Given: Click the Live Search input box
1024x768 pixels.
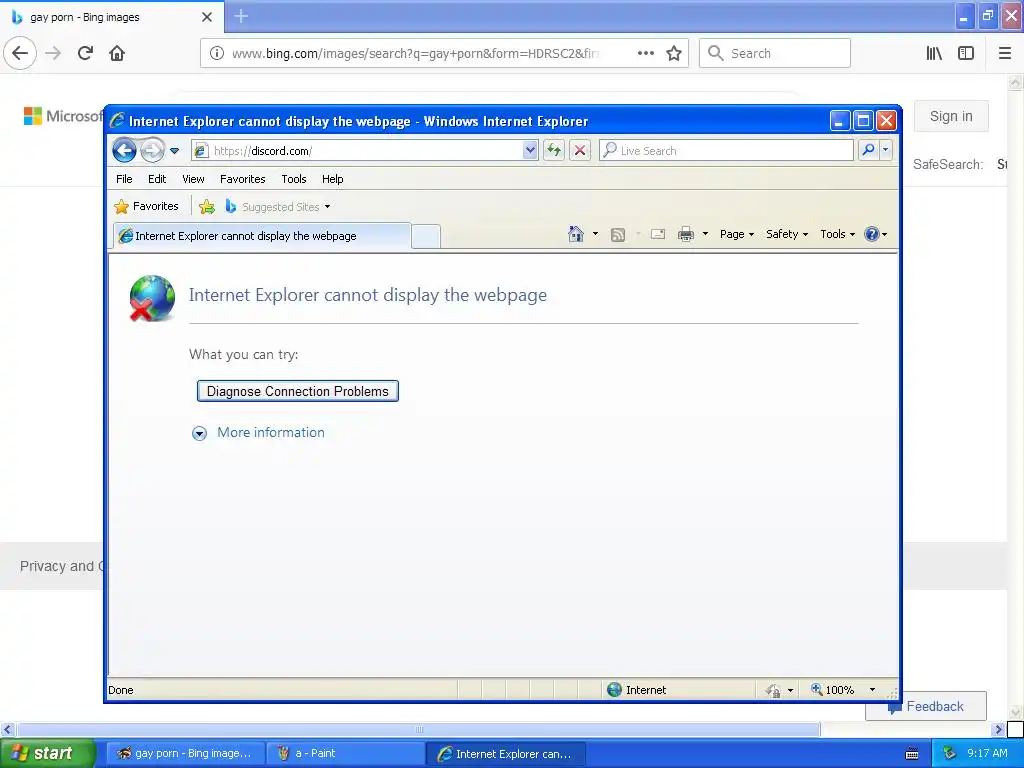Looking at the screenshot, I should tap(726, 151).
